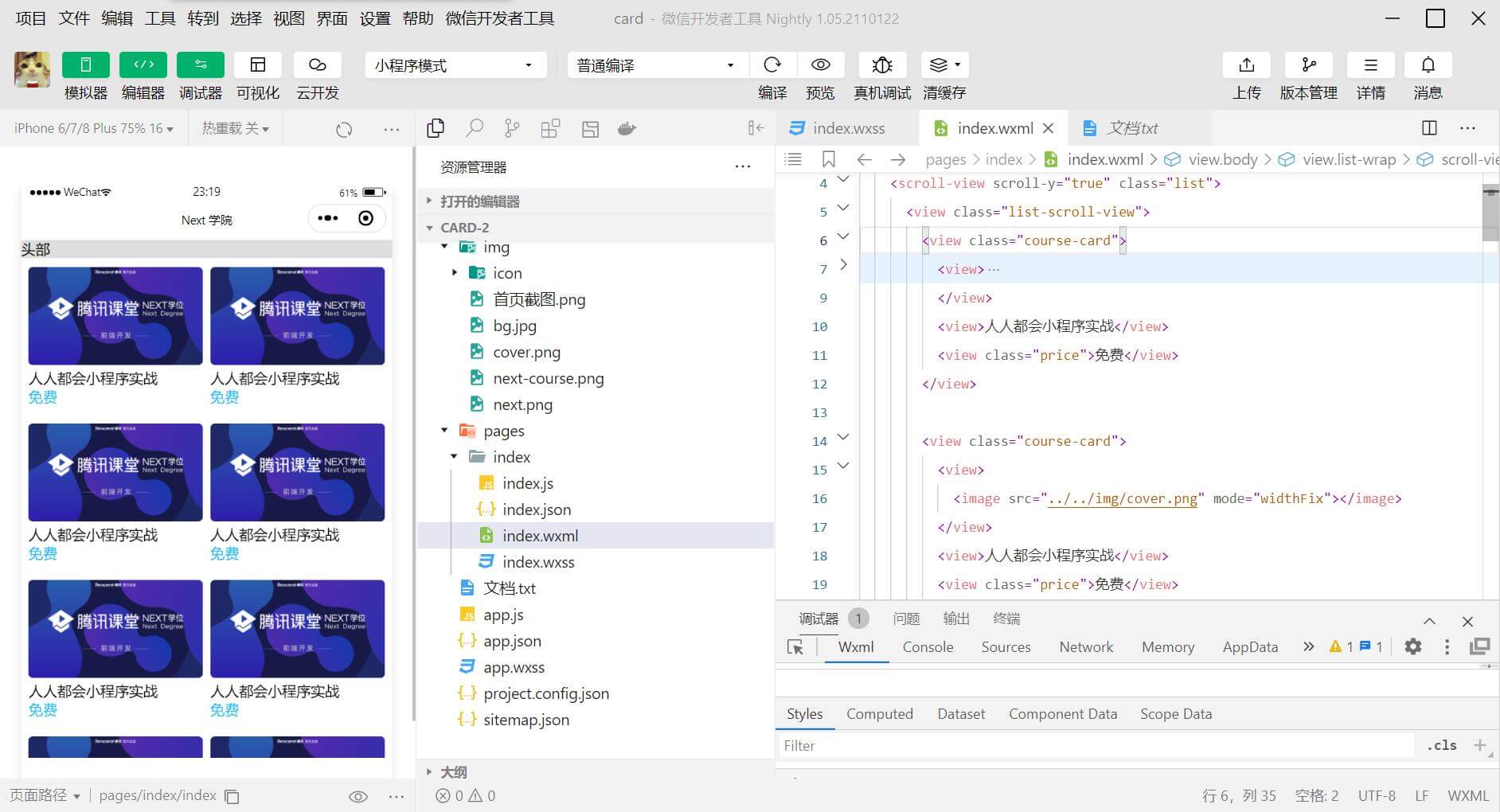Switch to the Computed styles tab
1500x812 pixels.
tap(880, 714)
